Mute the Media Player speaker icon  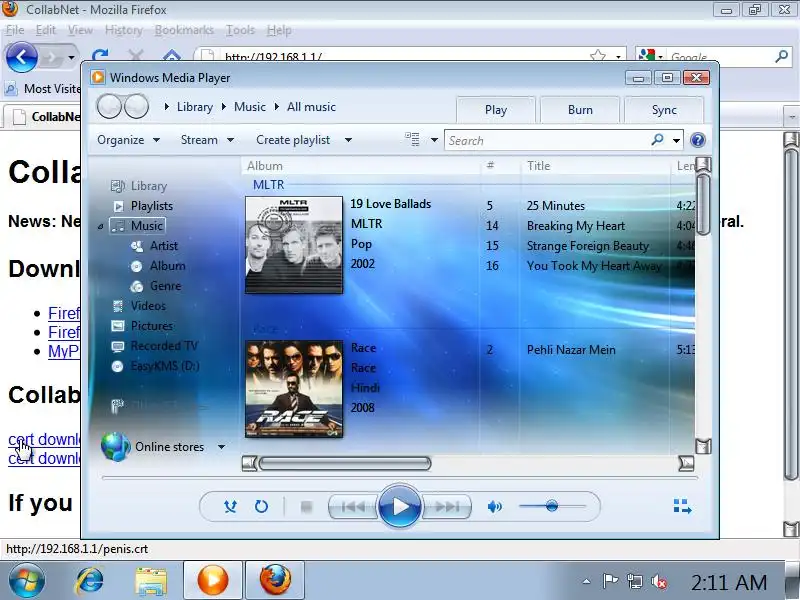pos(494,507)
